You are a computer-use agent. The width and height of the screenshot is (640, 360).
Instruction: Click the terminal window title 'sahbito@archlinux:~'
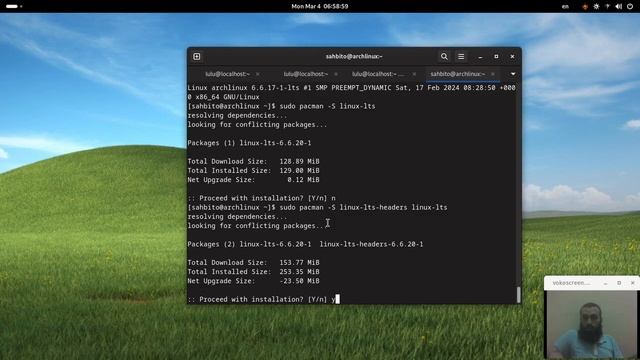[354, 56]
